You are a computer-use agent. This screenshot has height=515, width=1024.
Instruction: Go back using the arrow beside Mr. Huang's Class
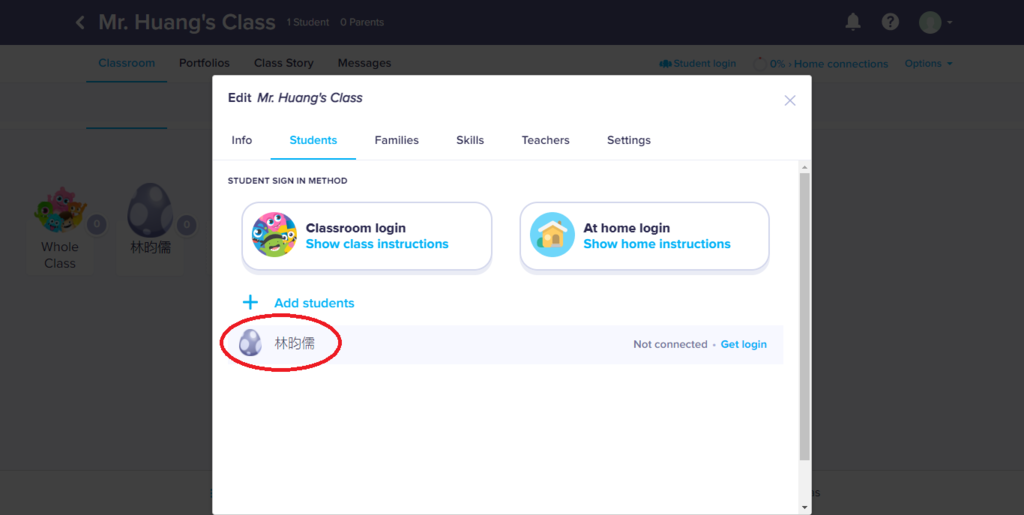point(80,22)
